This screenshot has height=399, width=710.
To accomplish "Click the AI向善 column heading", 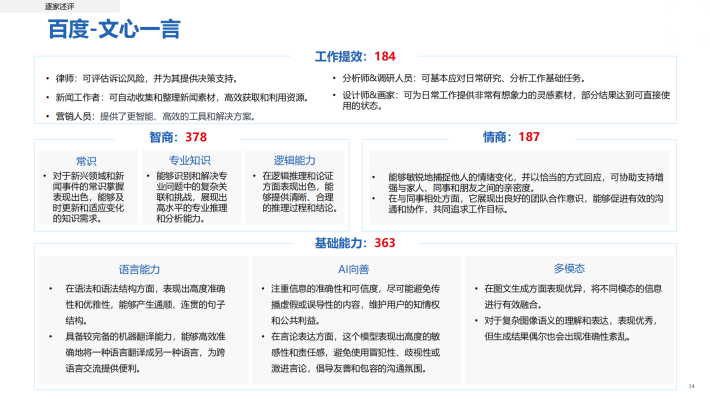I will coord(354,269).
